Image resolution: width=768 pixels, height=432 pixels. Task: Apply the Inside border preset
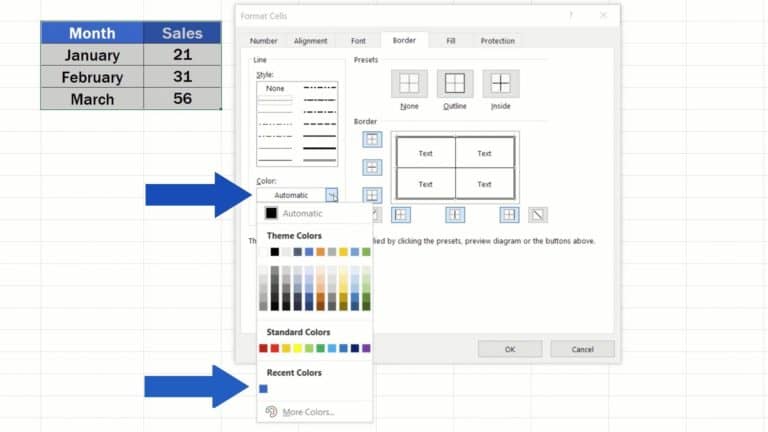tap(501, 84)
